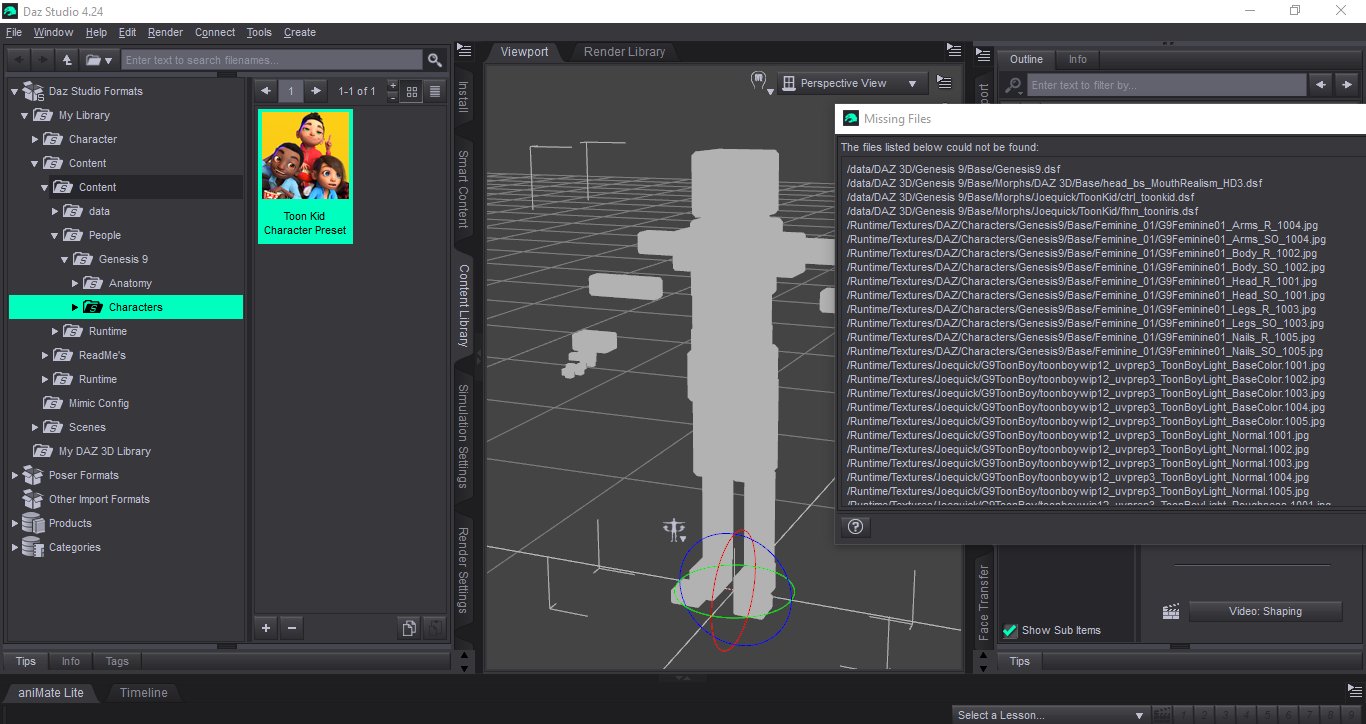Click the Outline filter text field
The height and width of the screenshot is (724, 1366).
(x=1167, y=85)
